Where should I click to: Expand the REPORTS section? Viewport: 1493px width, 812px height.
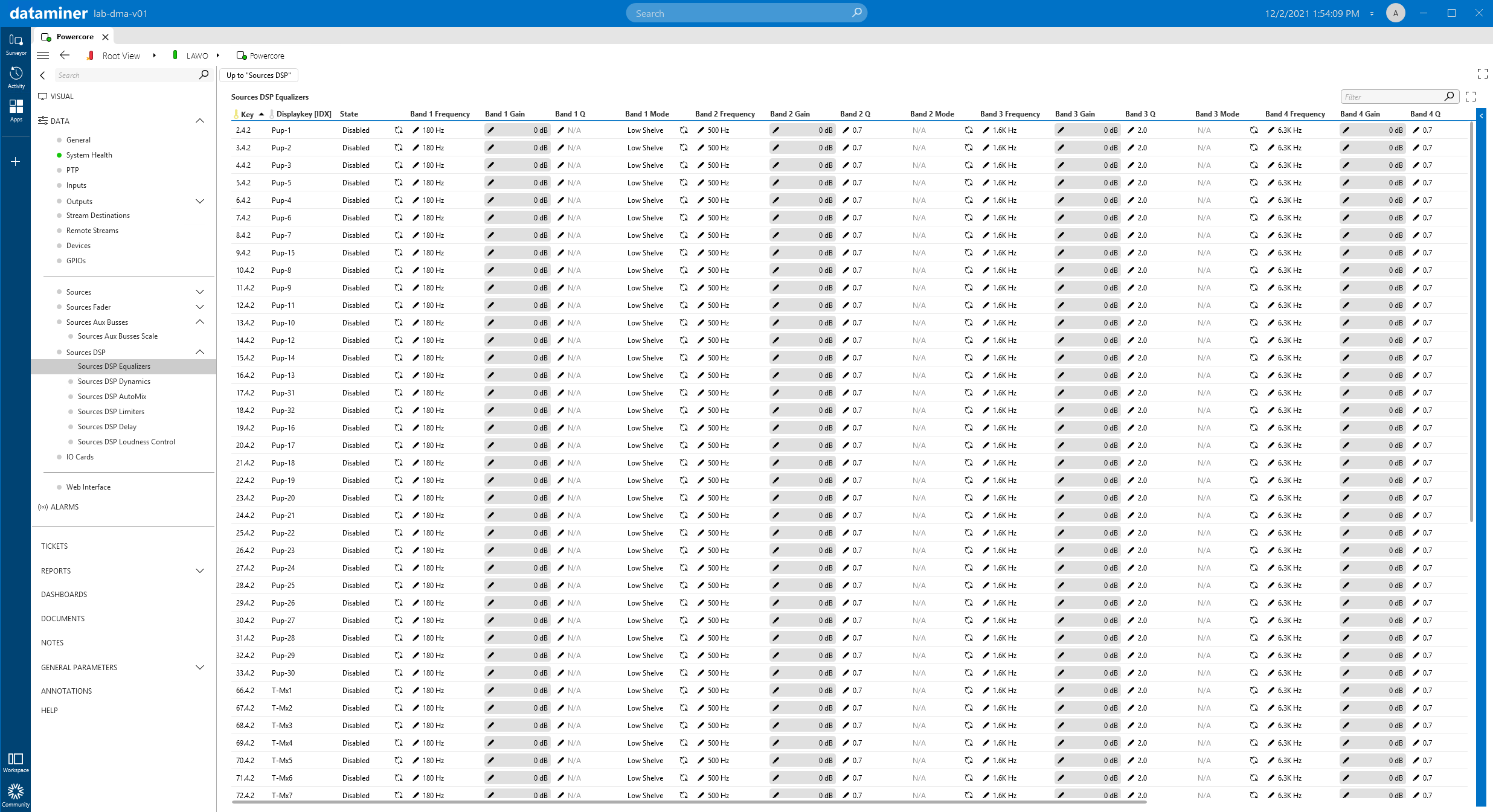coord(200,571)
